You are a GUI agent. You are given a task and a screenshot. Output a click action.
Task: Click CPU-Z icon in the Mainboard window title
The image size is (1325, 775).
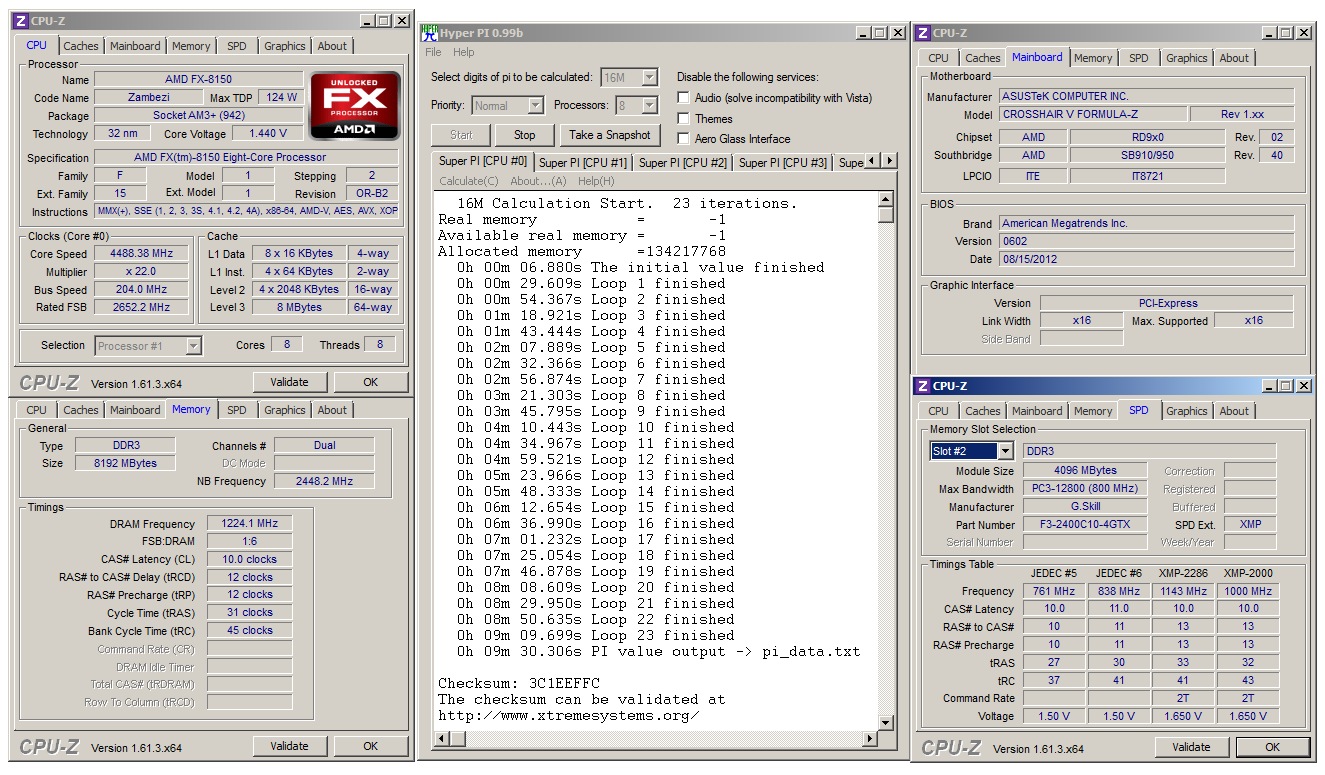pyautogui.click(x=923, y=33)
